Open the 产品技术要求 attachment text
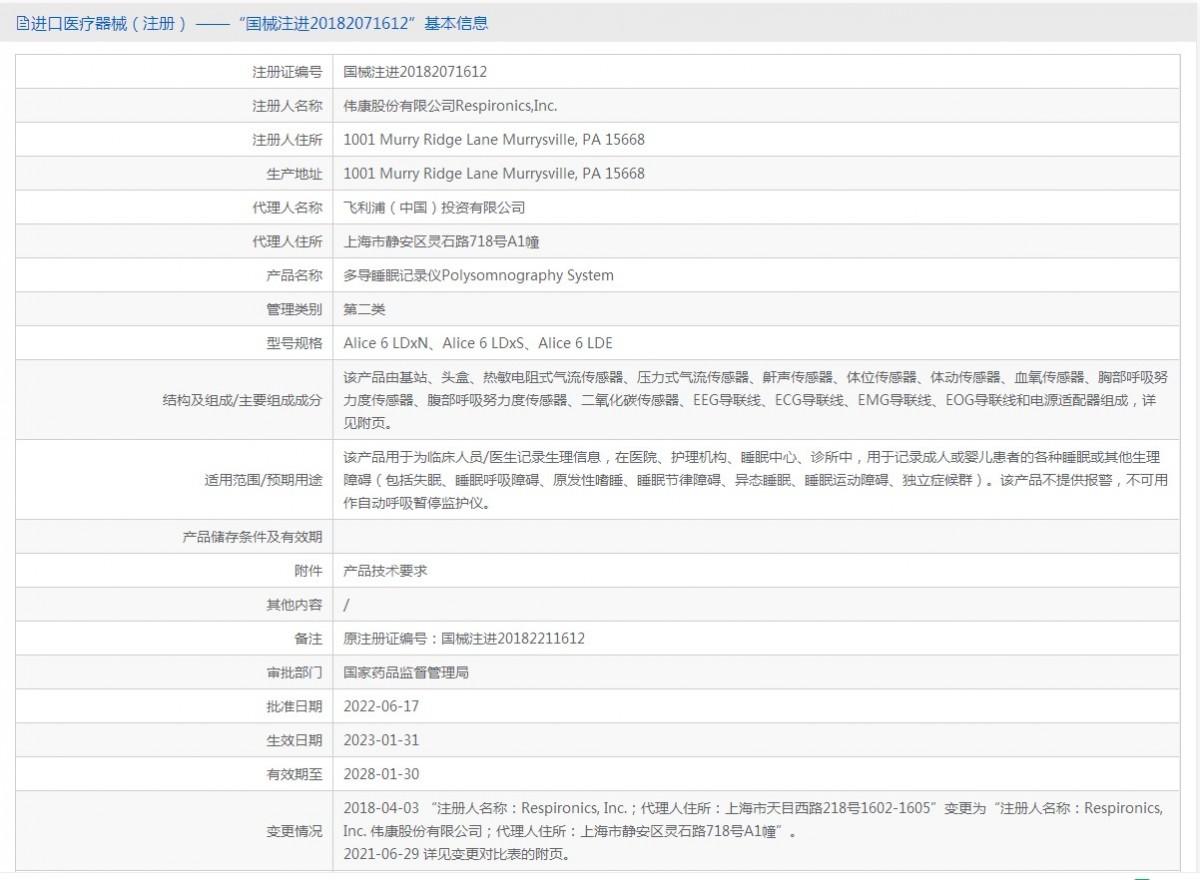This screenshot has width=1200, height=880. [x=385, y=571]
